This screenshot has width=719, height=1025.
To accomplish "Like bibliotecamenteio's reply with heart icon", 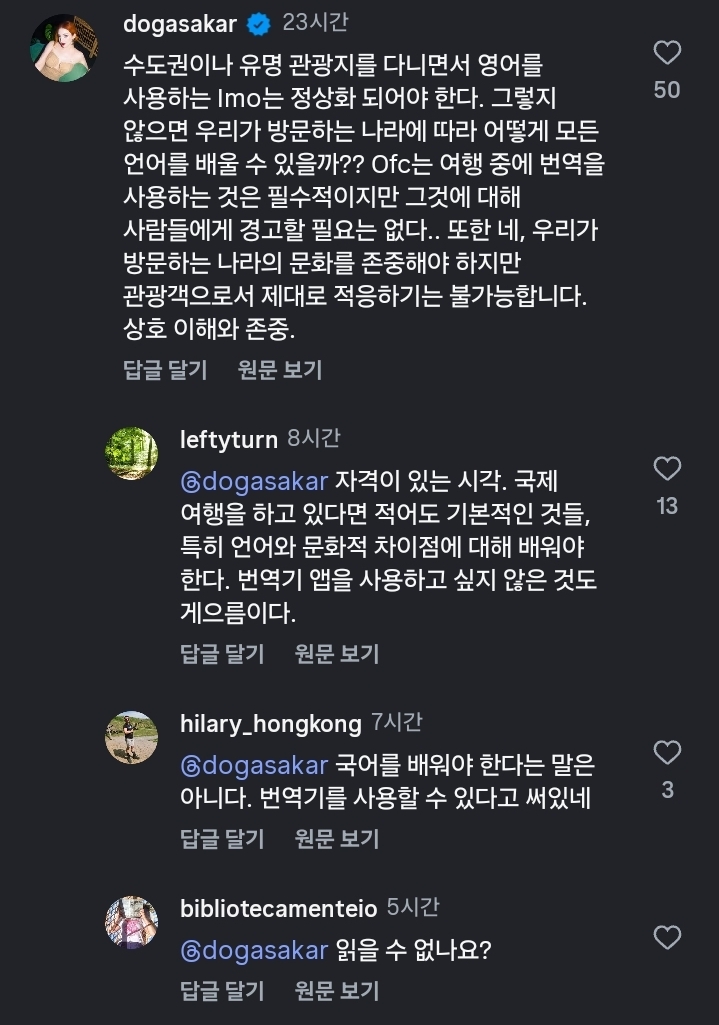I will click(667, 937).
